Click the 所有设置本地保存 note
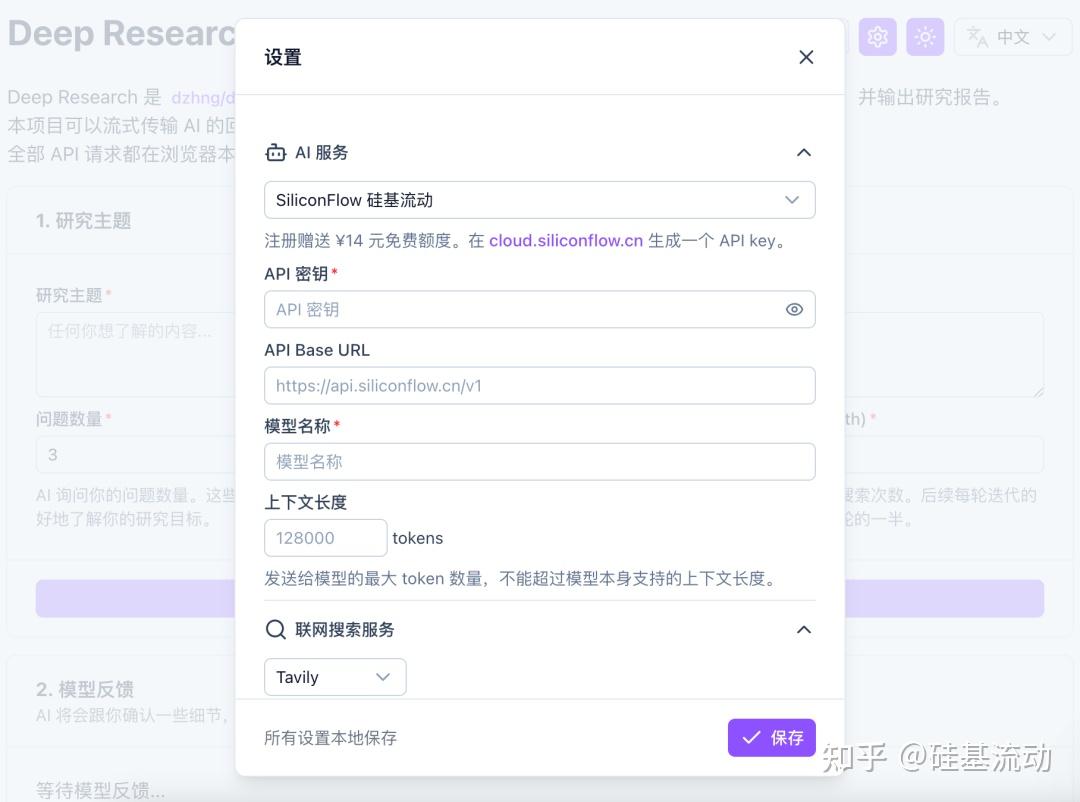Image resolution: width=1080 pixels, height=802 pixels. pyautogui.click(x=331, y=738)
